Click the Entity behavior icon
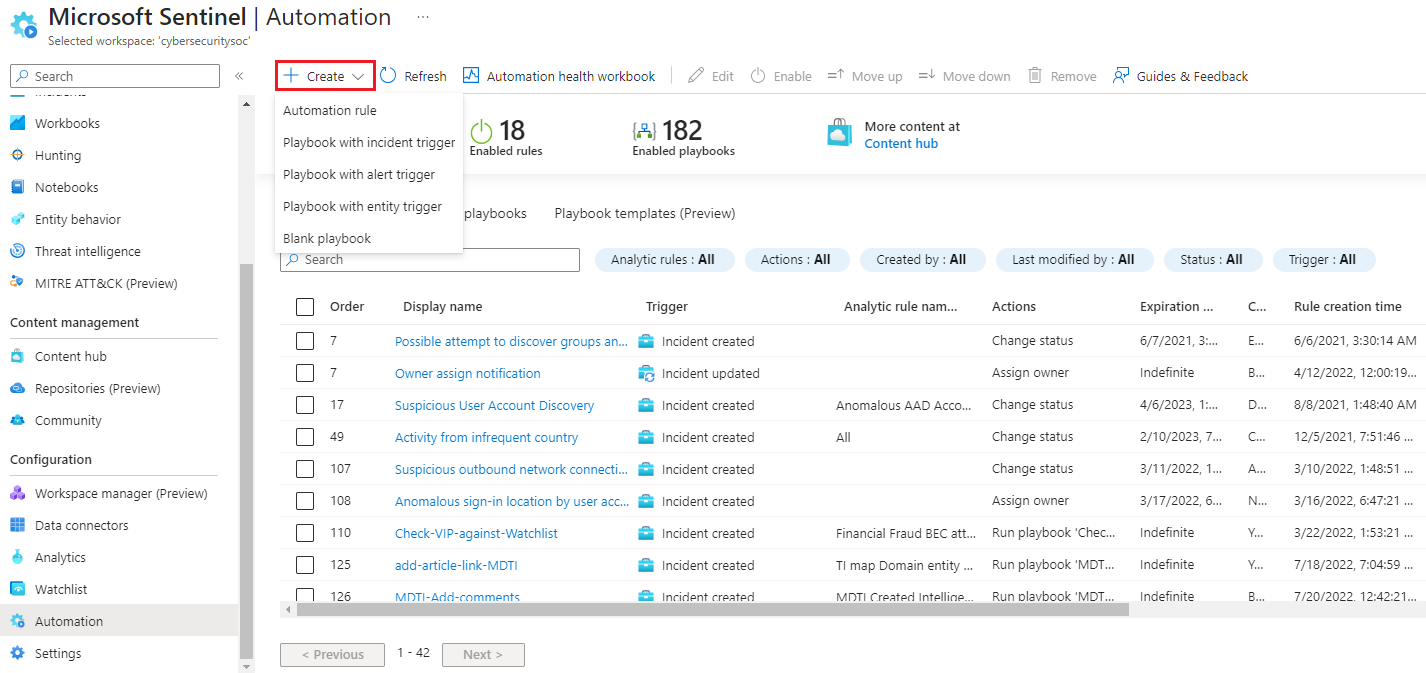The height and width of the screenshot is (673, 1426). pos(17,219)
